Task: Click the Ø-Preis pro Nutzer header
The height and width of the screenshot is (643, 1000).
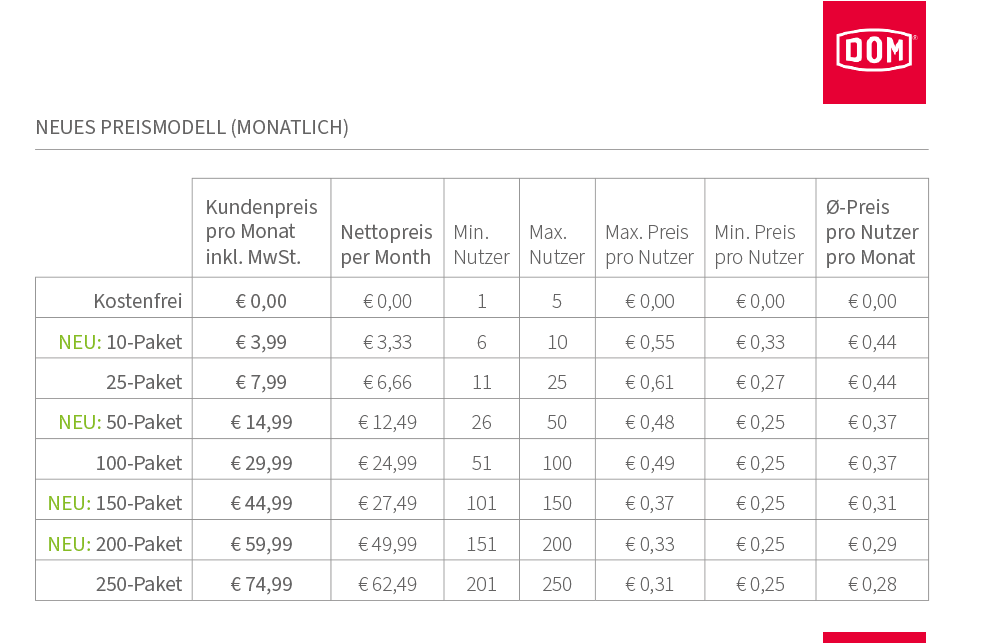Action: (x=872, y=232)
